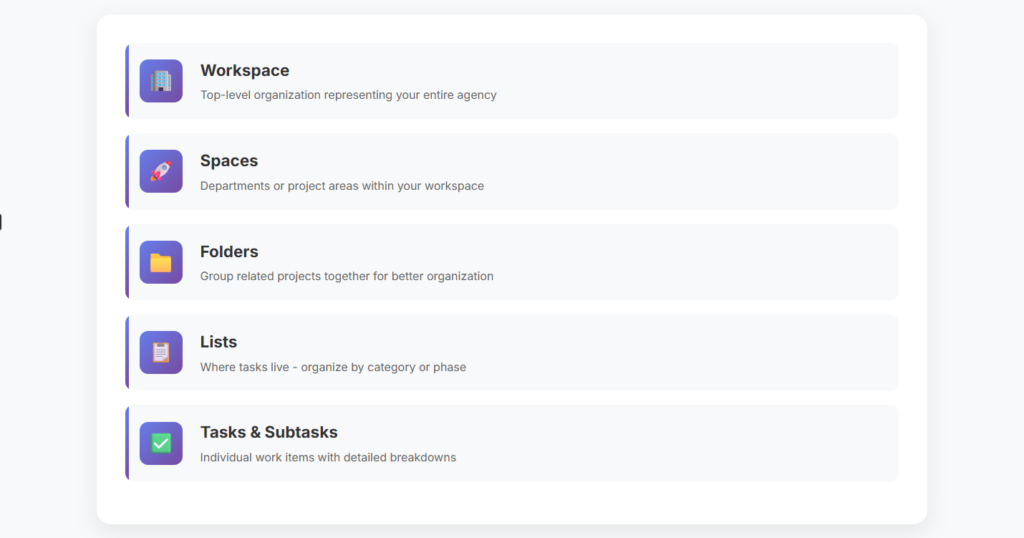Screen dimensions: 1024x538
Task: Tap the green checkmark icon for Tasks
Action: [161, 443]
